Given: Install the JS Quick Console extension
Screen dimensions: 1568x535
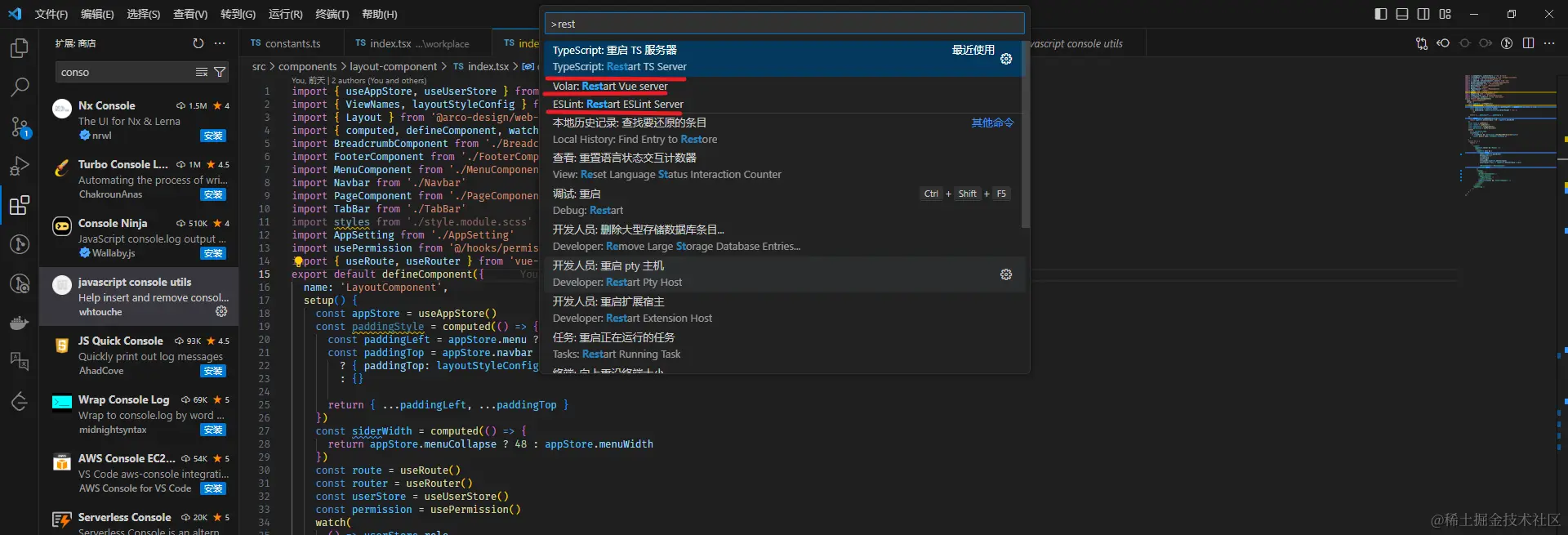Looking at the screenshot, I should click(213, 371).
